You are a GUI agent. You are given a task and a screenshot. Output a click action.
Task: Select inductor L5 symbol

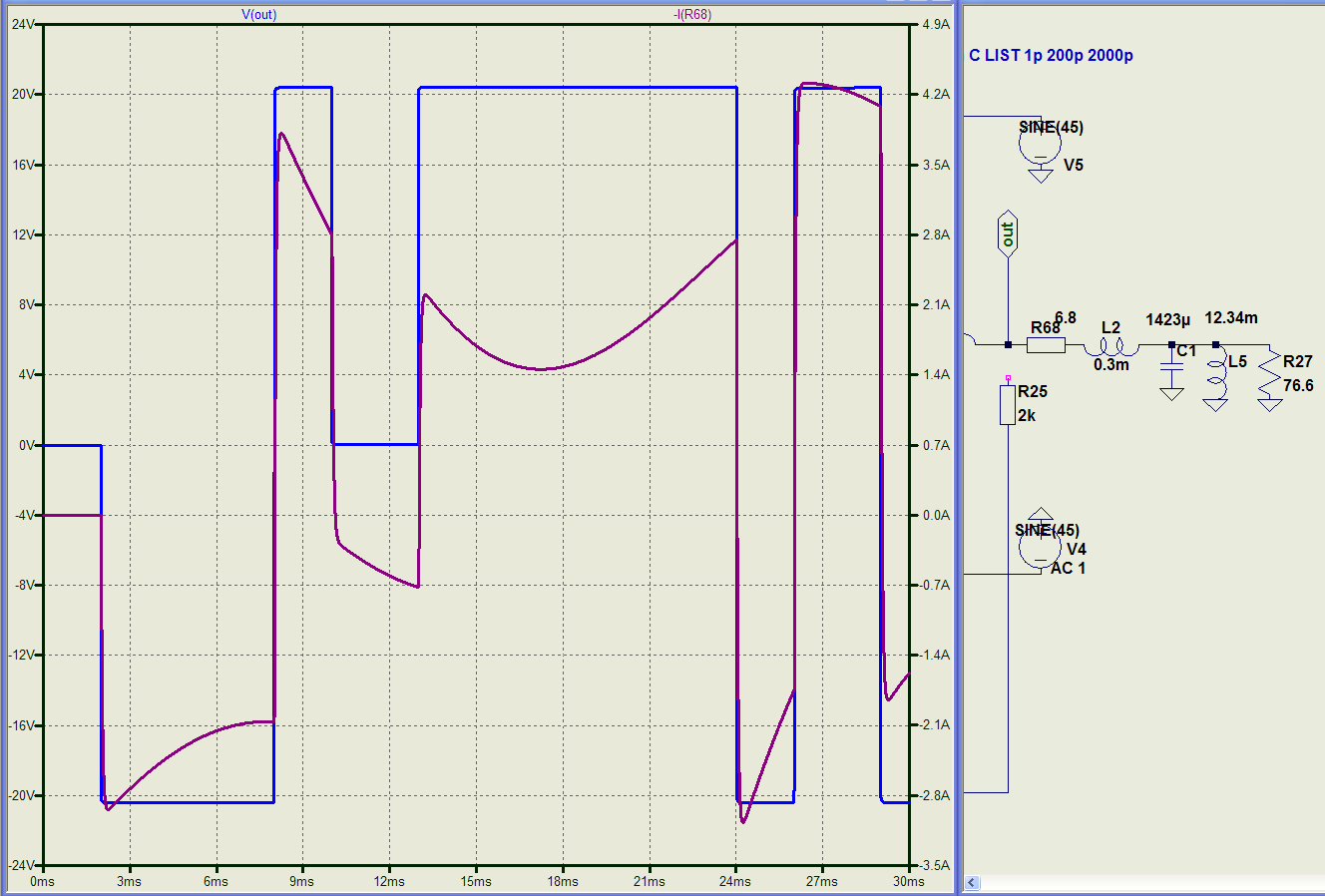[x=1215, y=374]
